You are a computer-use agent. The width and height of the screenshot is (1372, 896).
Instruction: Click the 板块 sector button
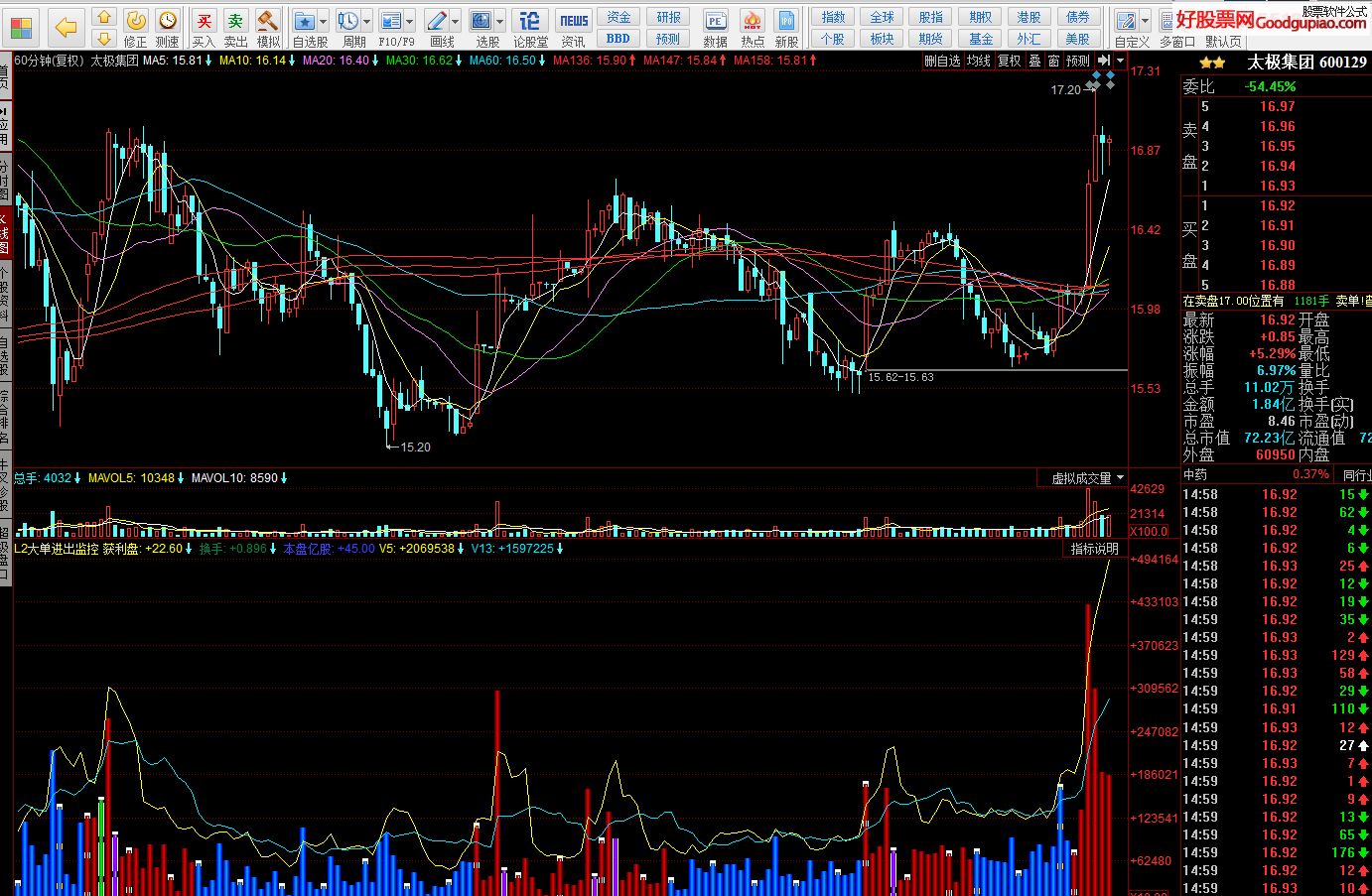click(x=882, y=39)
